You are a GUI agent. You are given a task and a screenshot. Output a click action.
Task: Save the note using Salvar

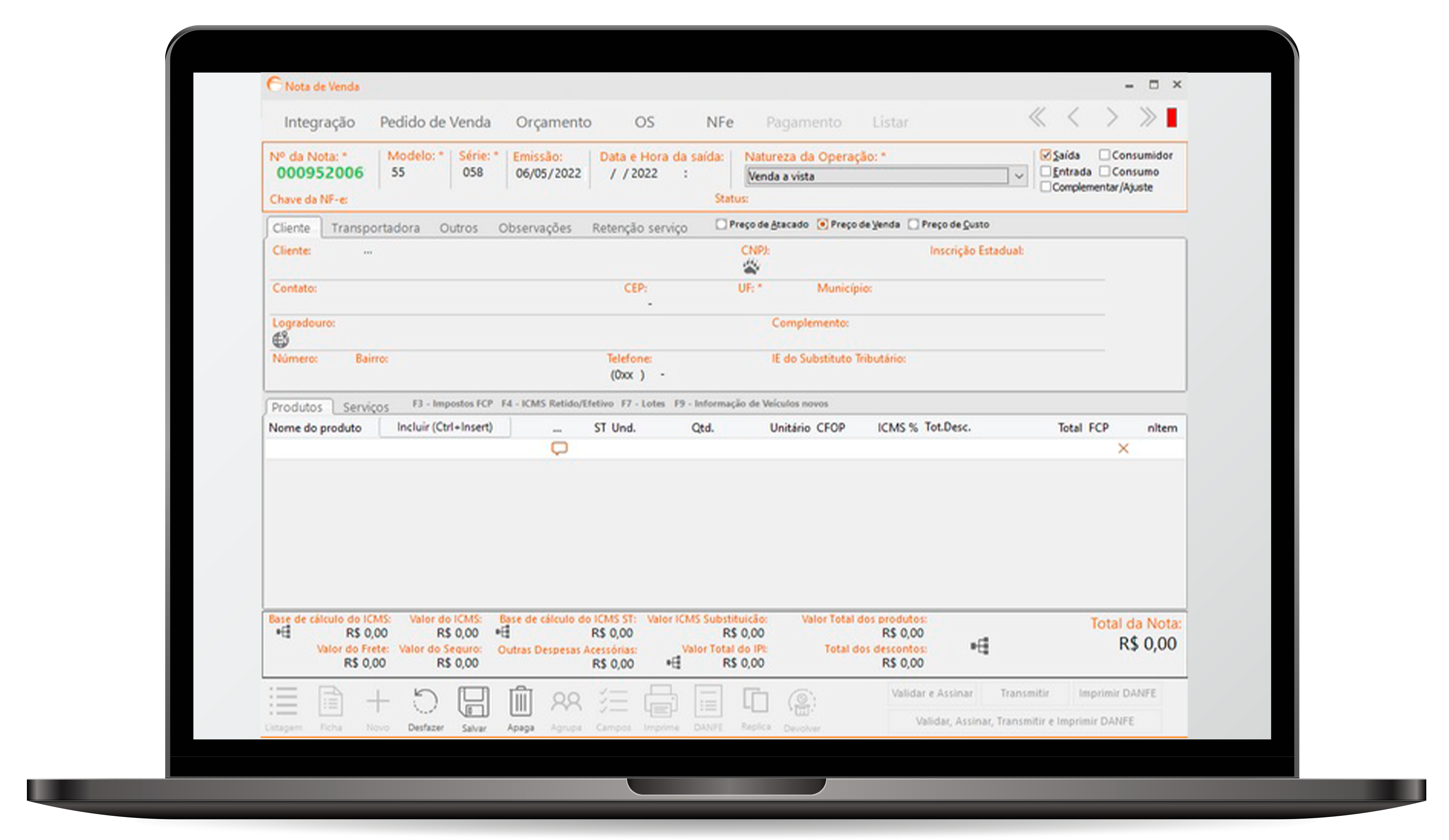[474, 701]
